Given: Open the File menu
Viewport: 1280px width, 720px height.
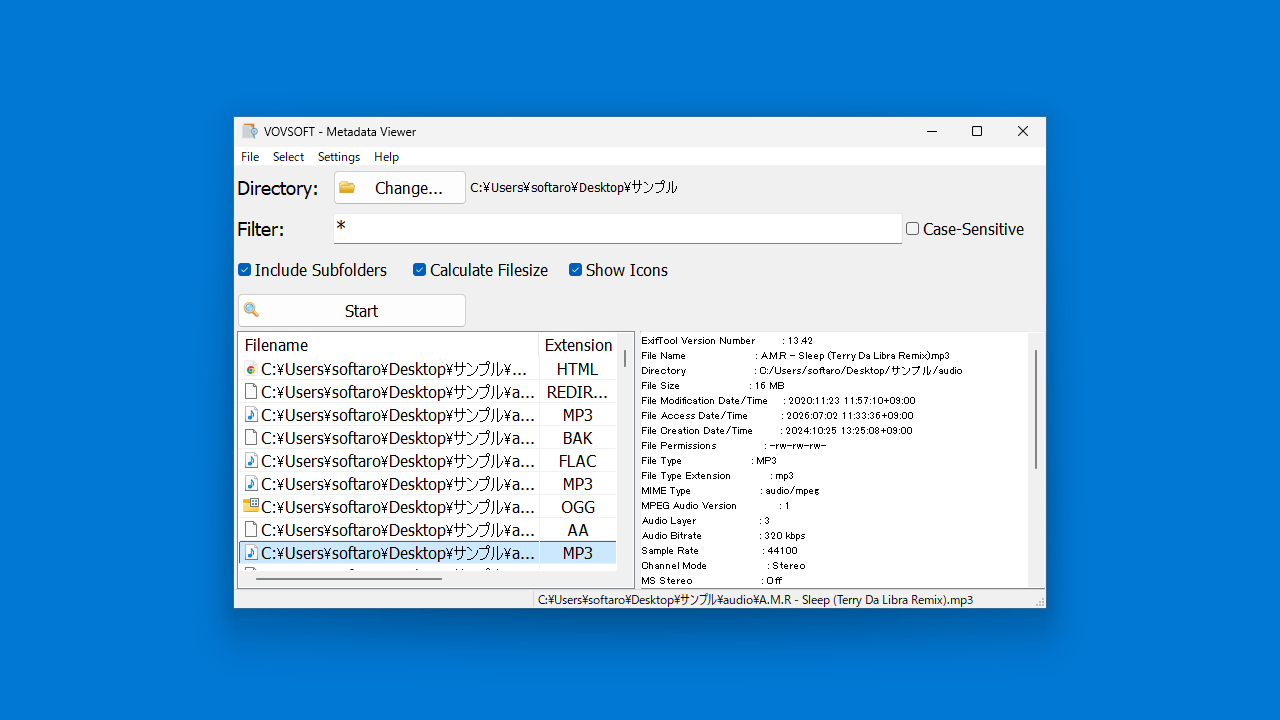Looking at the screenshot, I should 250,157.
